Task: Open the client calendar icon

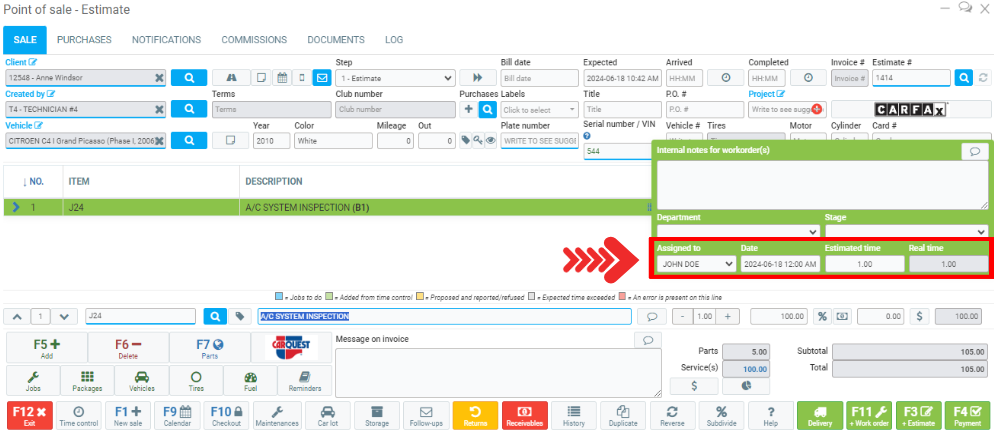Action: (282, 77)
